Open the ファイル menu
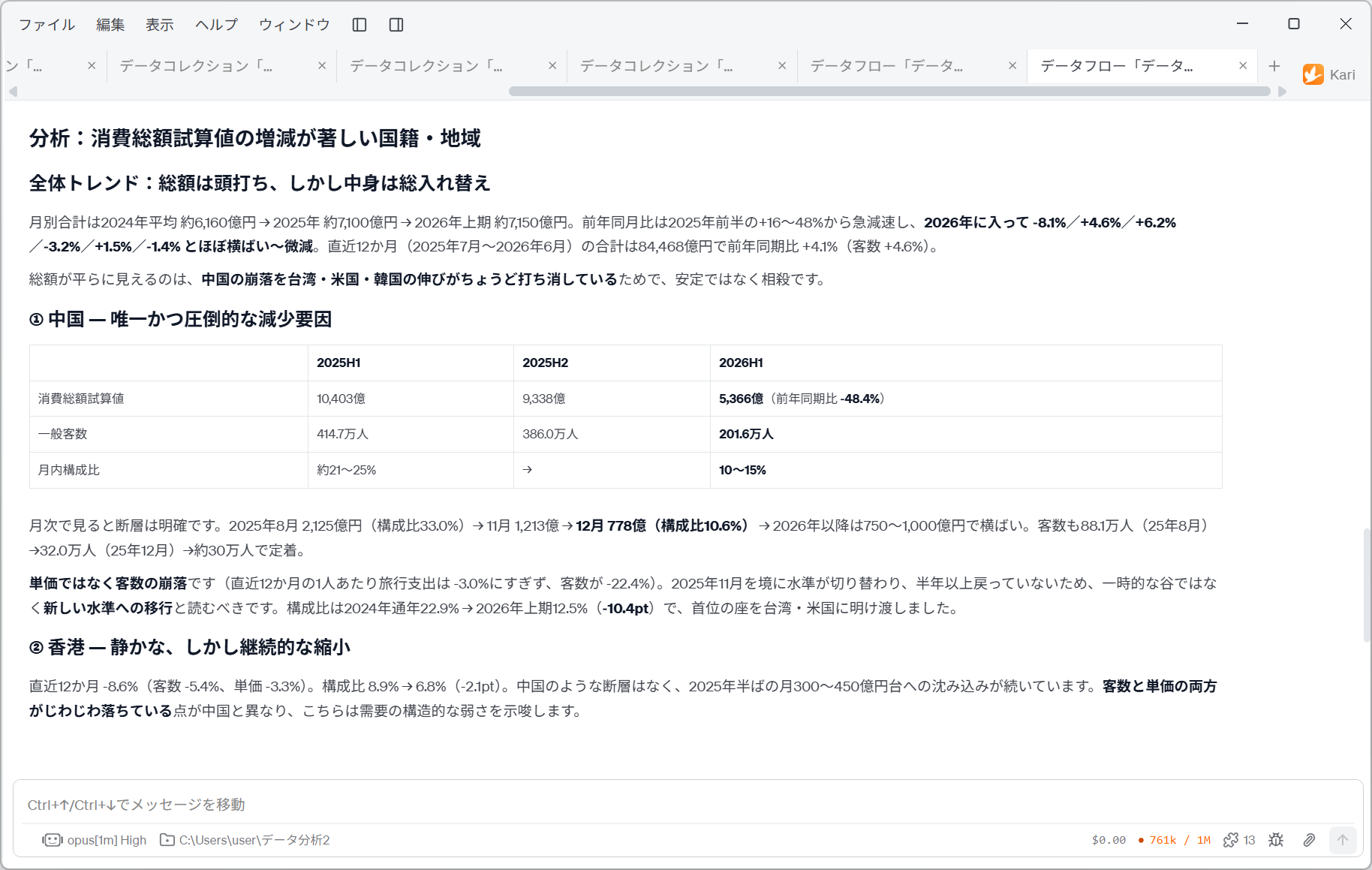Image resolution: width=1372 pixels, height=870 pixels. click(x=47, y=25)
